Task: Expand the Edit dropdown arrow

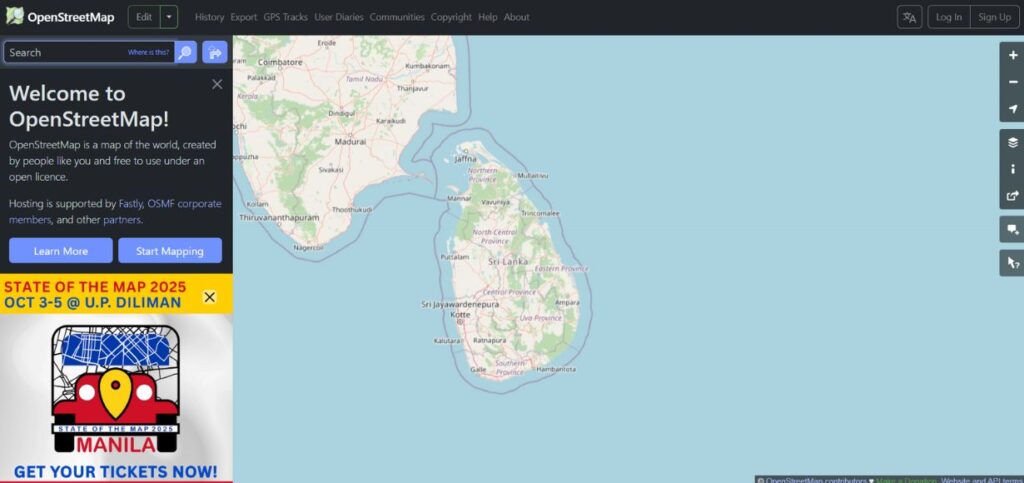Action: tap(169, 17)
